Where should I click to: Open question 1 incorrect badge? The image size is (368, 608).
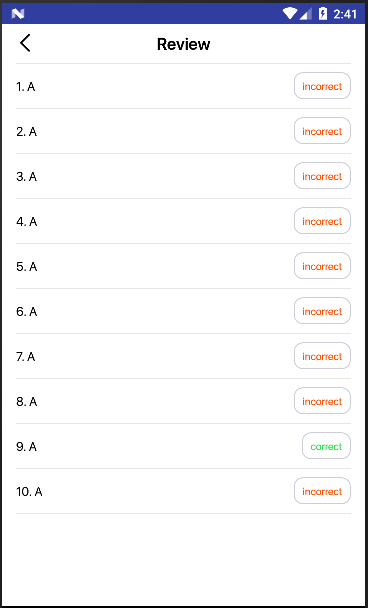click(x=322, y=86)
